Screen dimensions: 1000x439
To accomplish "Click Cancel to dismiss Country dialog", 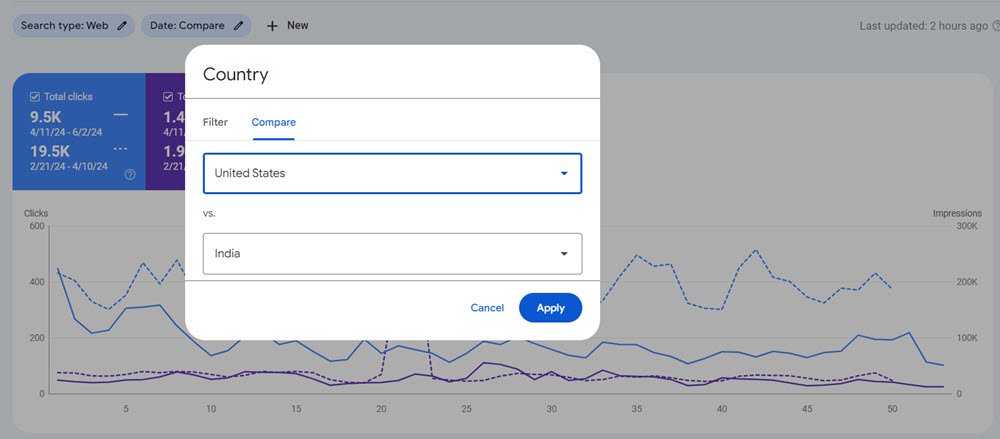I will tap(487, 308).
